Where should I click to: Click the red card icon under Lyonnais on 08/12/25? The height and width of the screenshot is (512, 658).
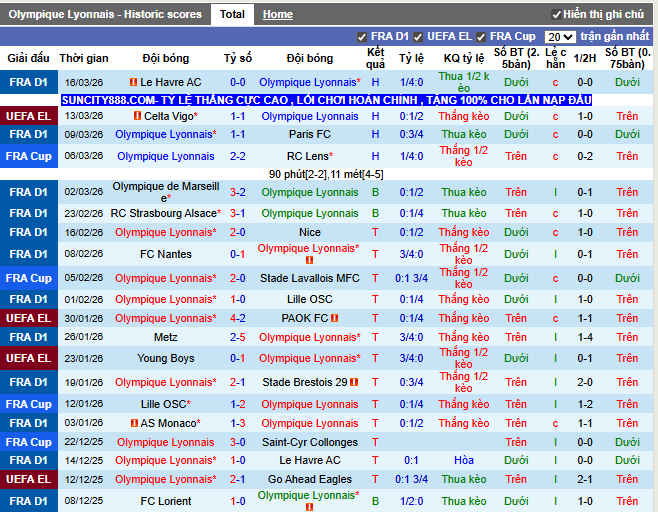309,507
